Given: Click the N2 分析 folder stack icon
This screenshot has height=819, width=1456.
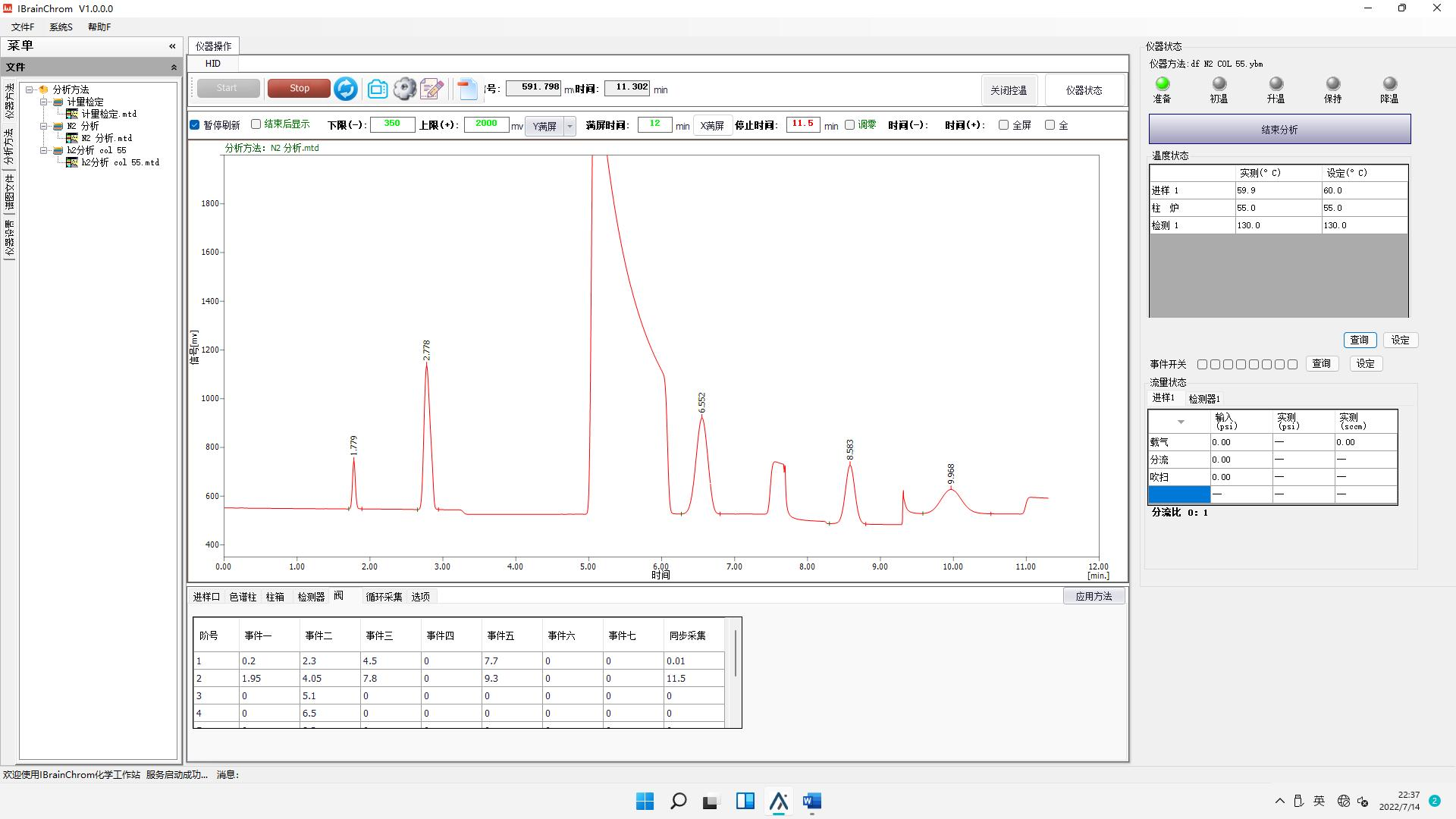Looking at the screenshot, I should 58,126.
